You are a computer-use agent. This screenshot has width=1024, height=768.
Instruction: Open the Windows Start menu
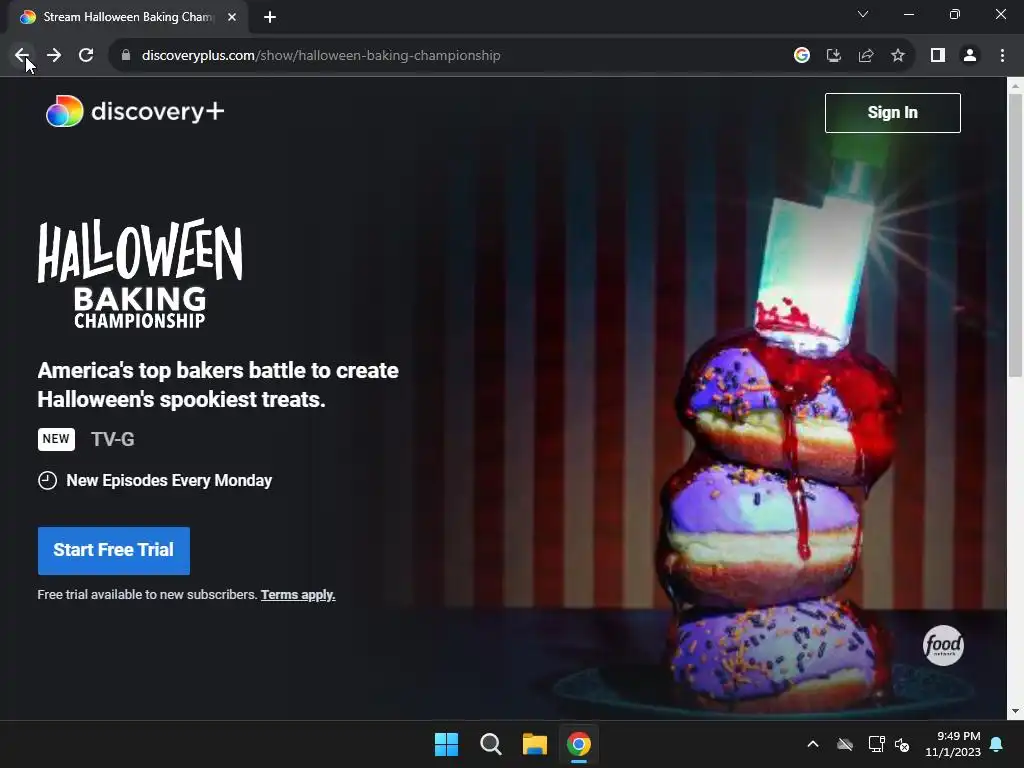[447, 744]
